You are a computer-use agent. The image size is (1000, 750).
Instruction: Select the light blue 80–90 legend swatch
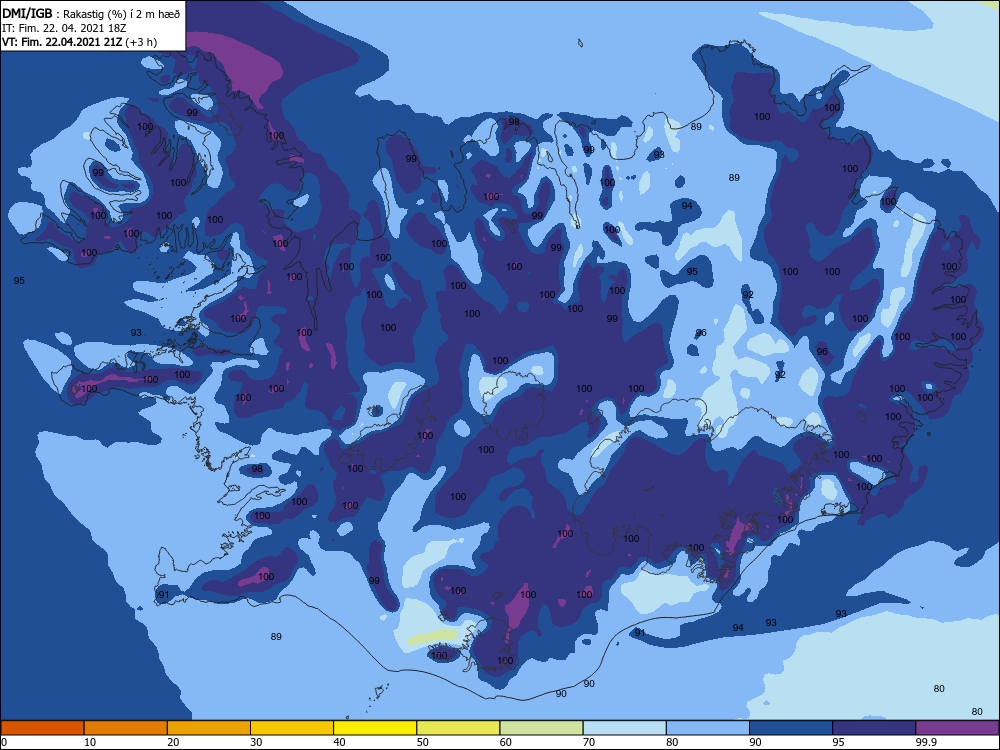[708, 728]
